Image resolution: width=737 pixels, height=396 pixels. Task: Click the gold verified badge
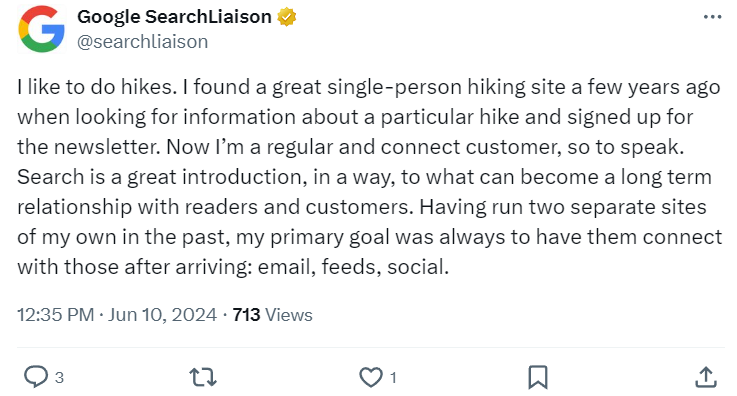(287, 17)
